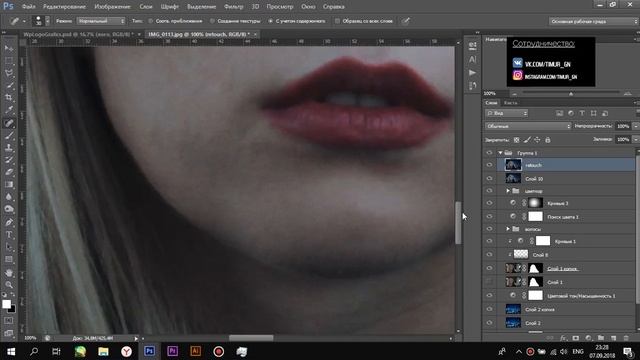Toggle visibility of Слой 2 layer

click(489, 322)
